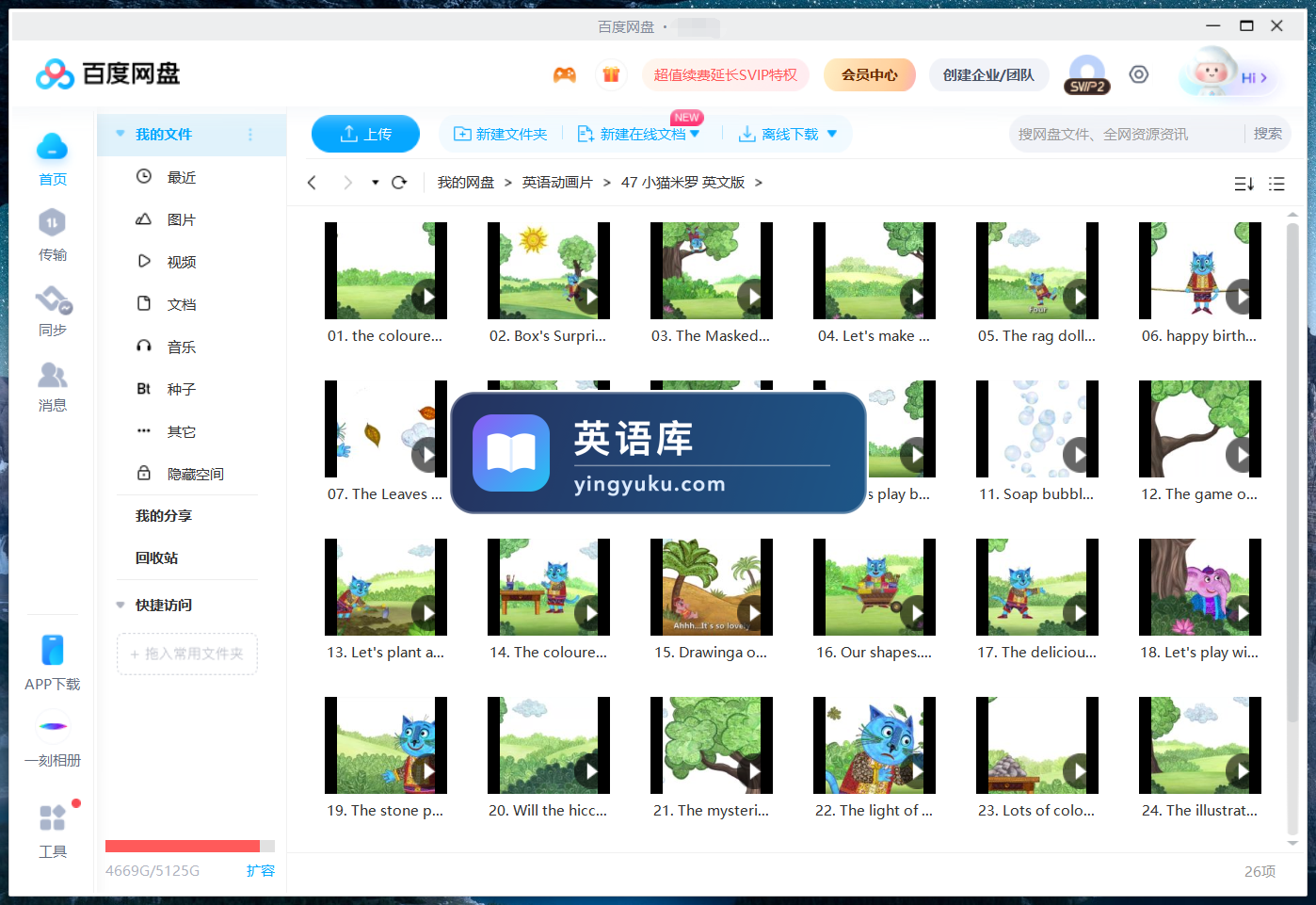Open 我的分享 my shares
This screenshot has height=905, width=1316.
click(x=164, y=516)
